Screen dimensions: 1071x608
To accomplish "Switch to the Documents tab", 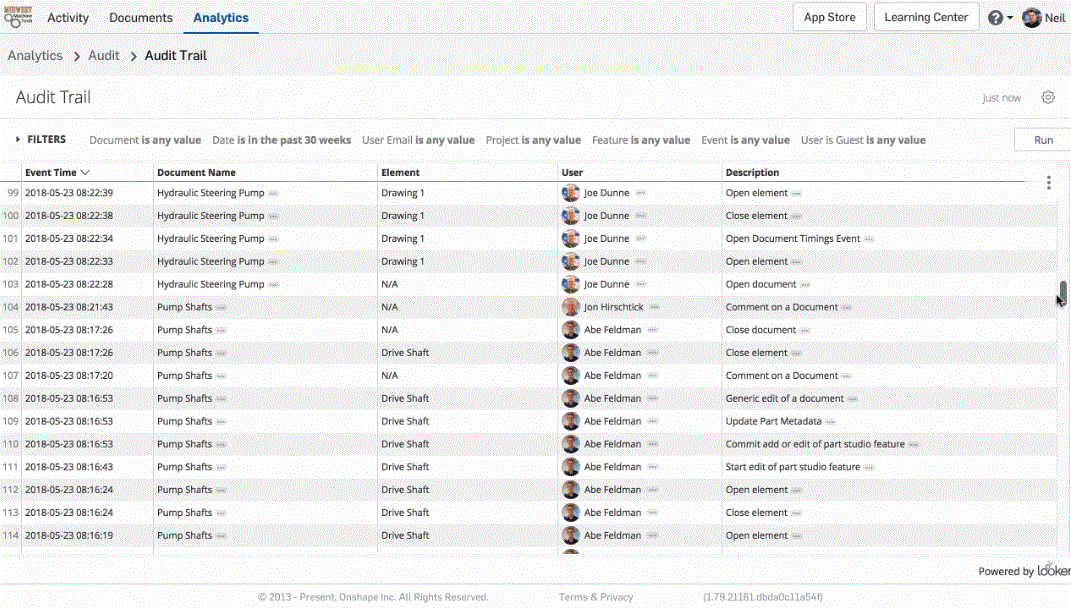I will click(x=141, y=18).
